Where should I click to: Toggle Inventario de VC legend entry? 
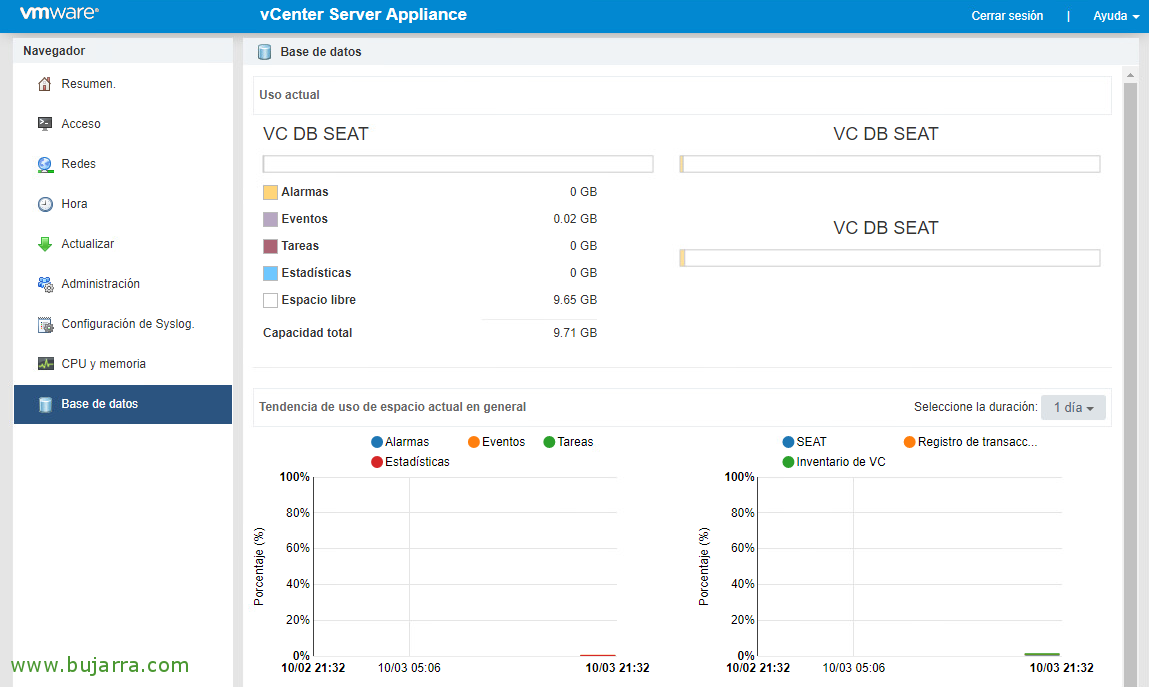834,462
